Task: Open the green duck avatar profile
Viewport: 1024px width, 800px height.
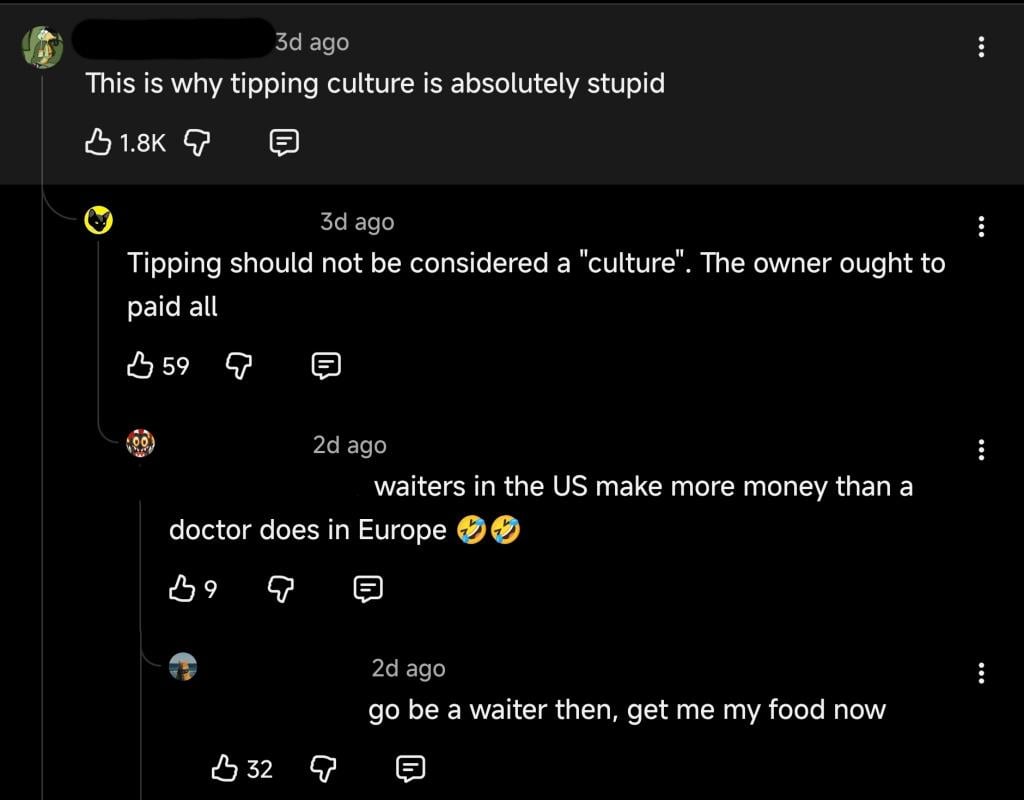Action: [x=43, y=47]
